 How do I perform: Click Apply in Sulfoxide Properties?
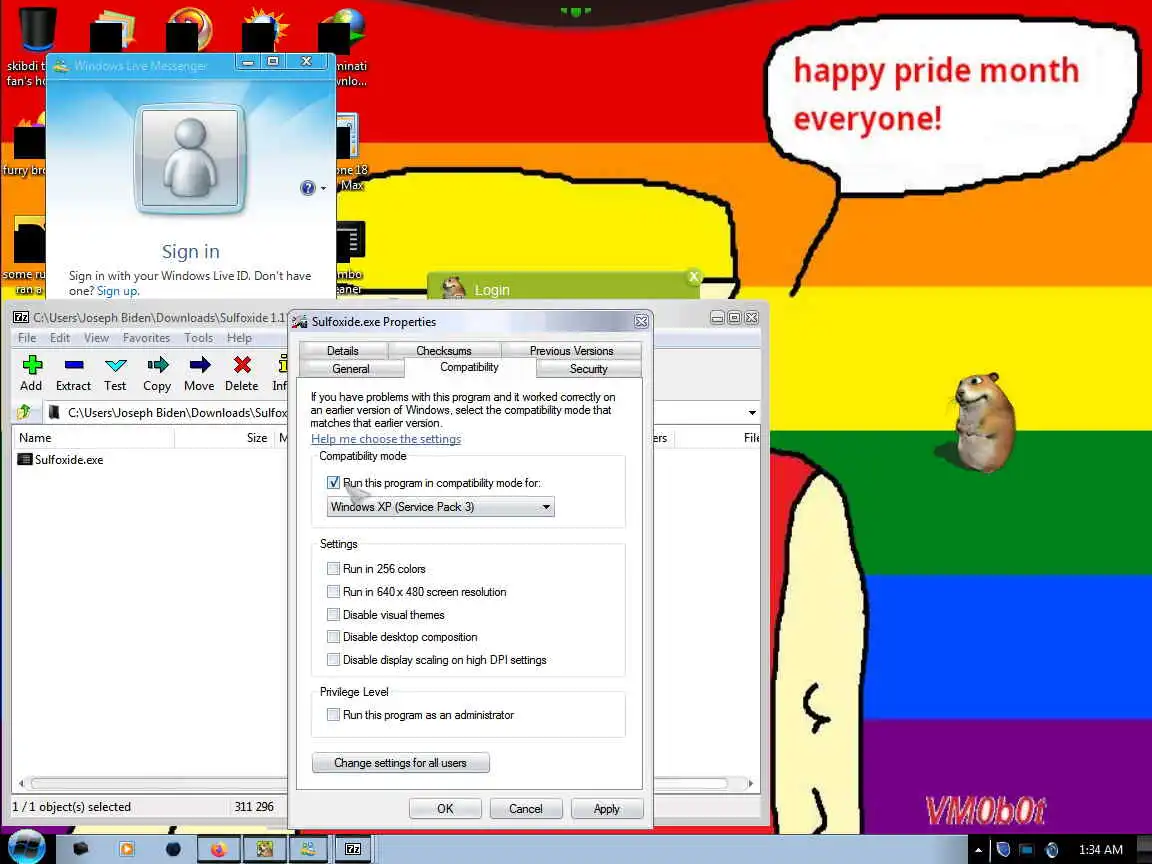tap(607, 808)
